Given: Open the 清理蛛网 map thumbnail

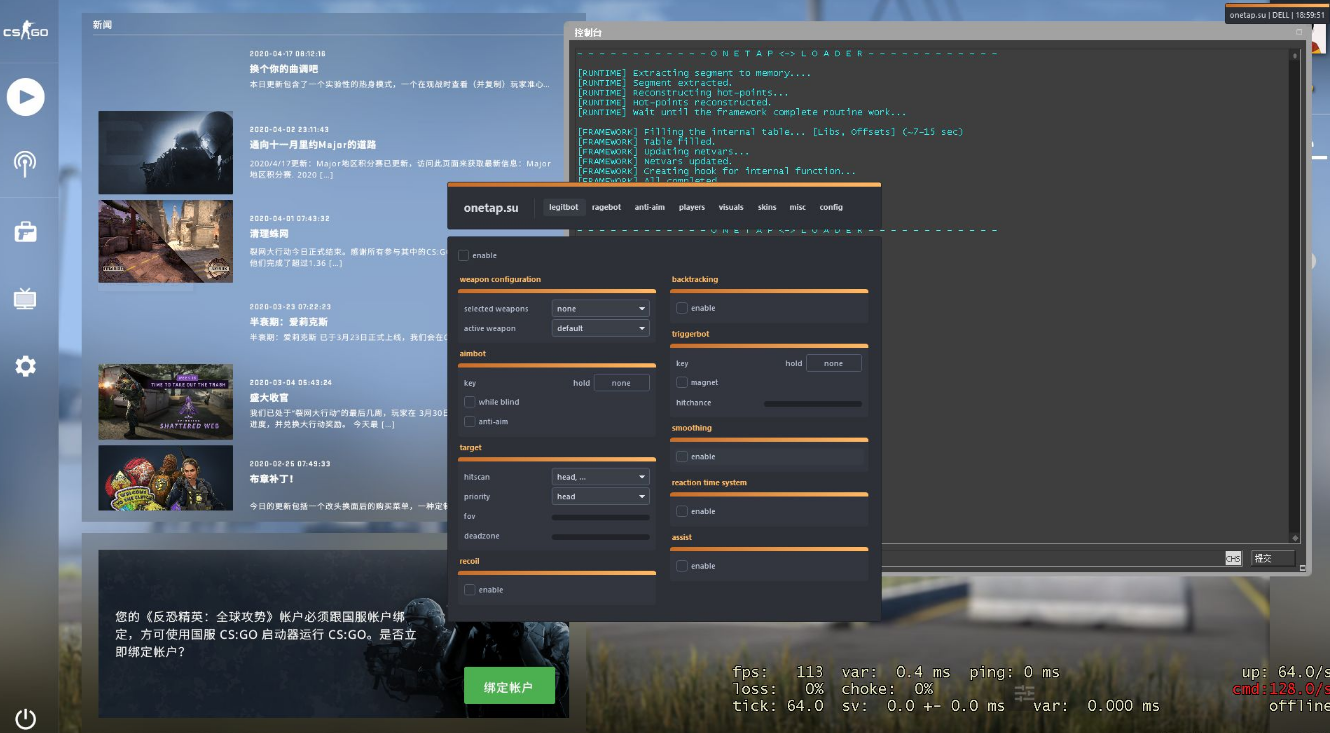Looking at the screenshot, I should click(x=165, y=241).
